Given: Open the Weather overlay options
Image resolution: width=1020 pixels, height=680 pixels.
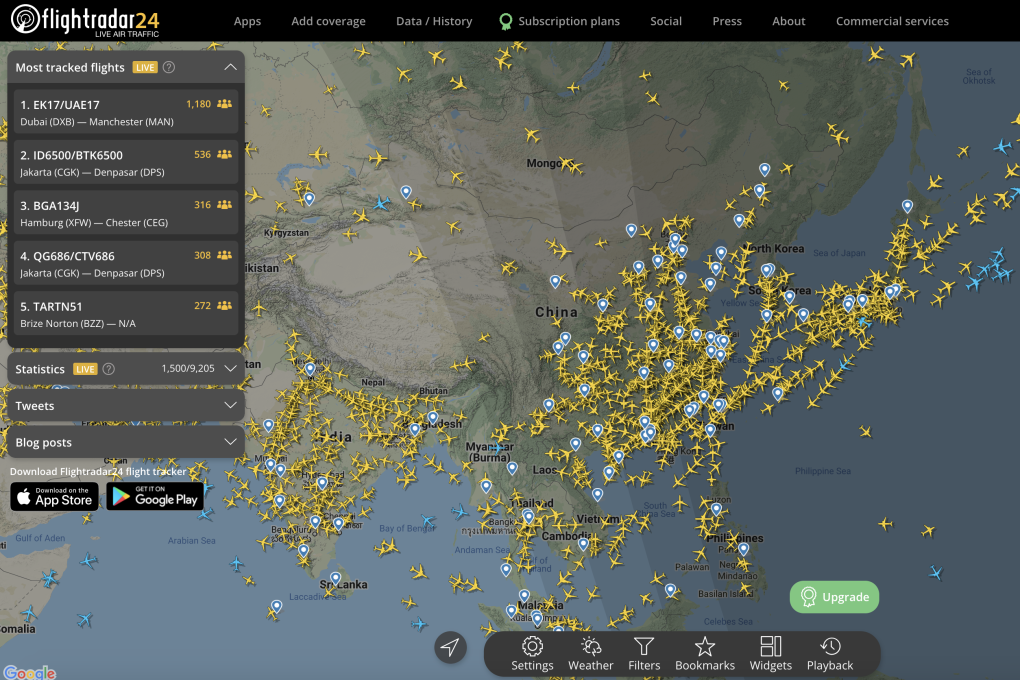Looking at the screenshot, I should 590,654.
